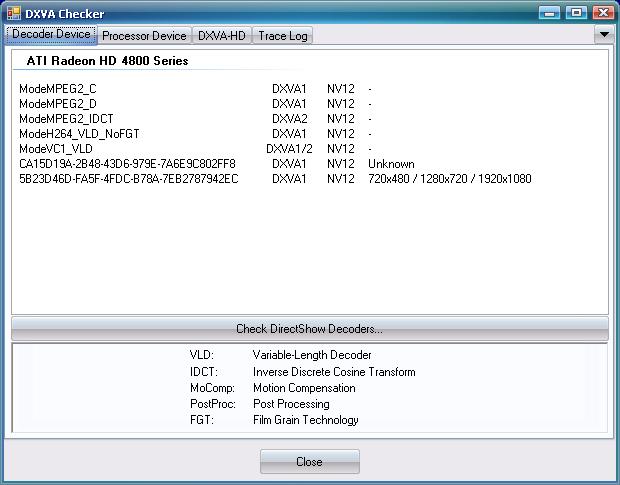Select the ATI Radeon HD 4800 Series header
Viewport: 620px width, 485px height.
(x=107, y=61)
